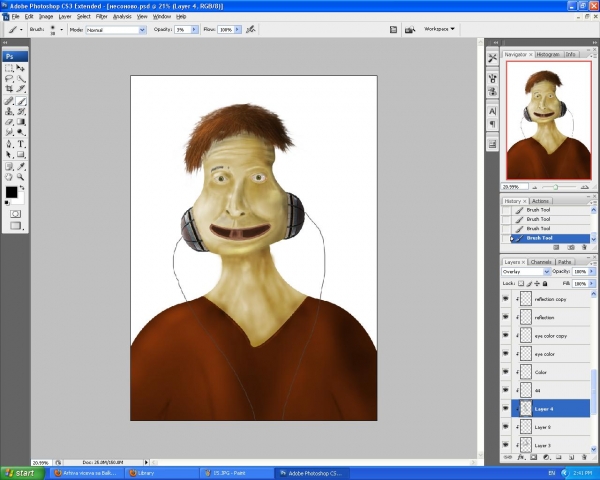Switch to the Actions tab
This screenshot has height=480, width=600.
[x=540, y=201]
